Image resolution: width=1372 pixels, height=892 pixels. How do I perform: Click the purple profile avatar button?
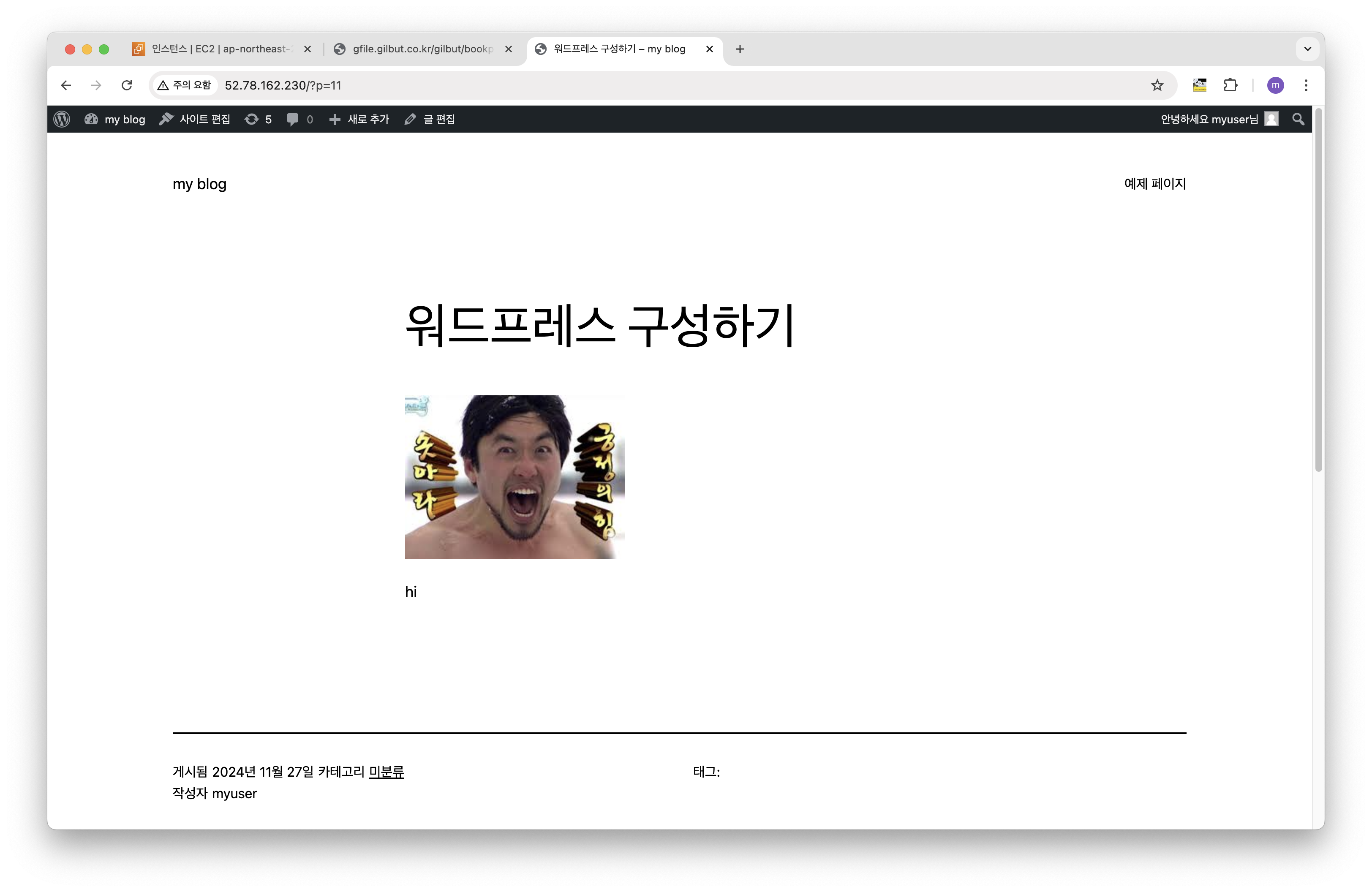tap(1275, 85)
